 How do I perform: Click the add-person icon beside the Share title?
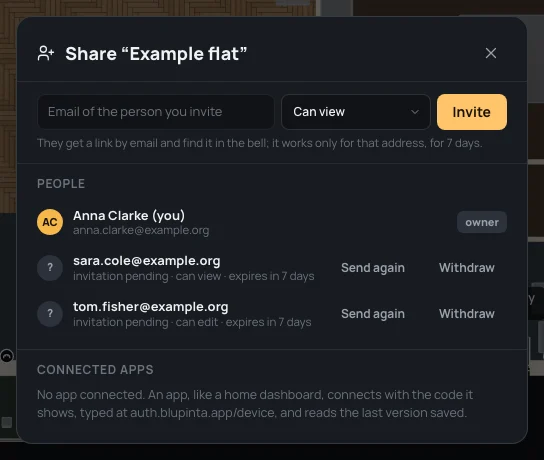coord(46,53)
